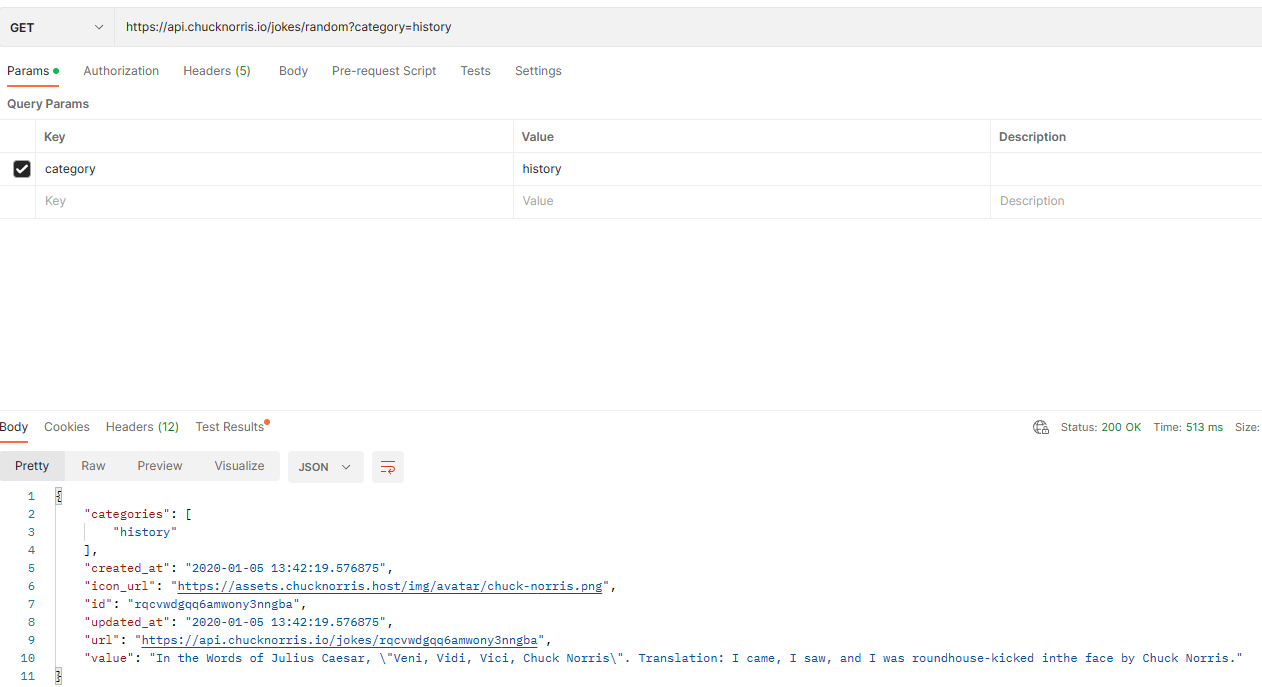Click the "history" value in categories array
This screenshot has height=687, width=1262.
[x=145, y=532]
